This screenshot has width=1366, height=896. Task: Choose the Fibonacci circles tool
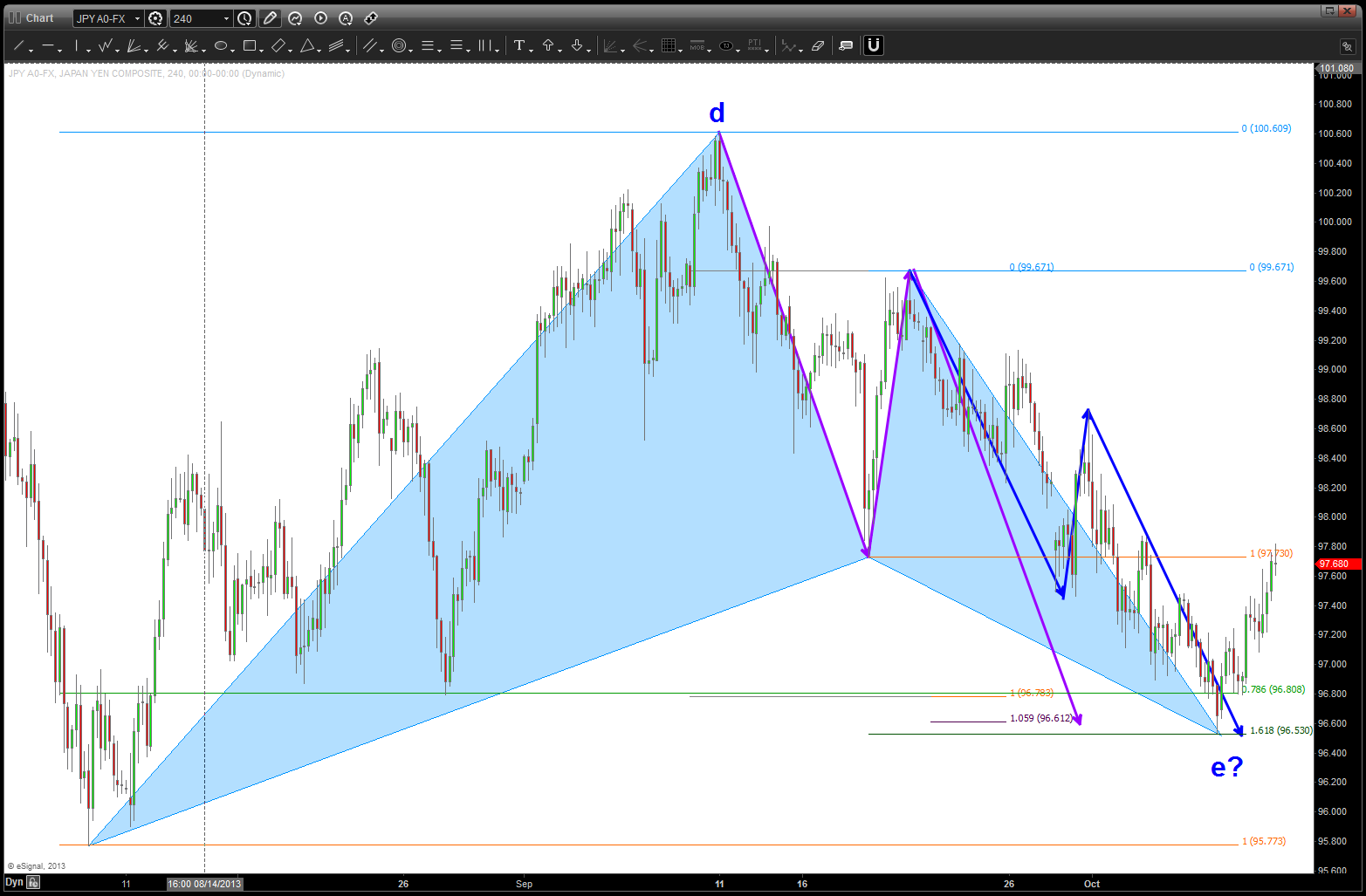399,45
